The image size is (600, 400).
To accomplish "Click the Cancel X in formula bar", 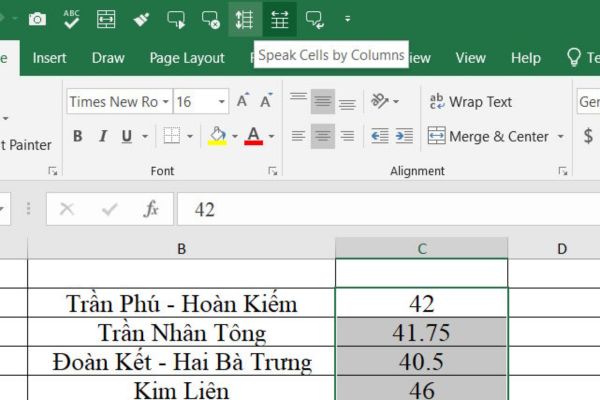I will 67,209.
